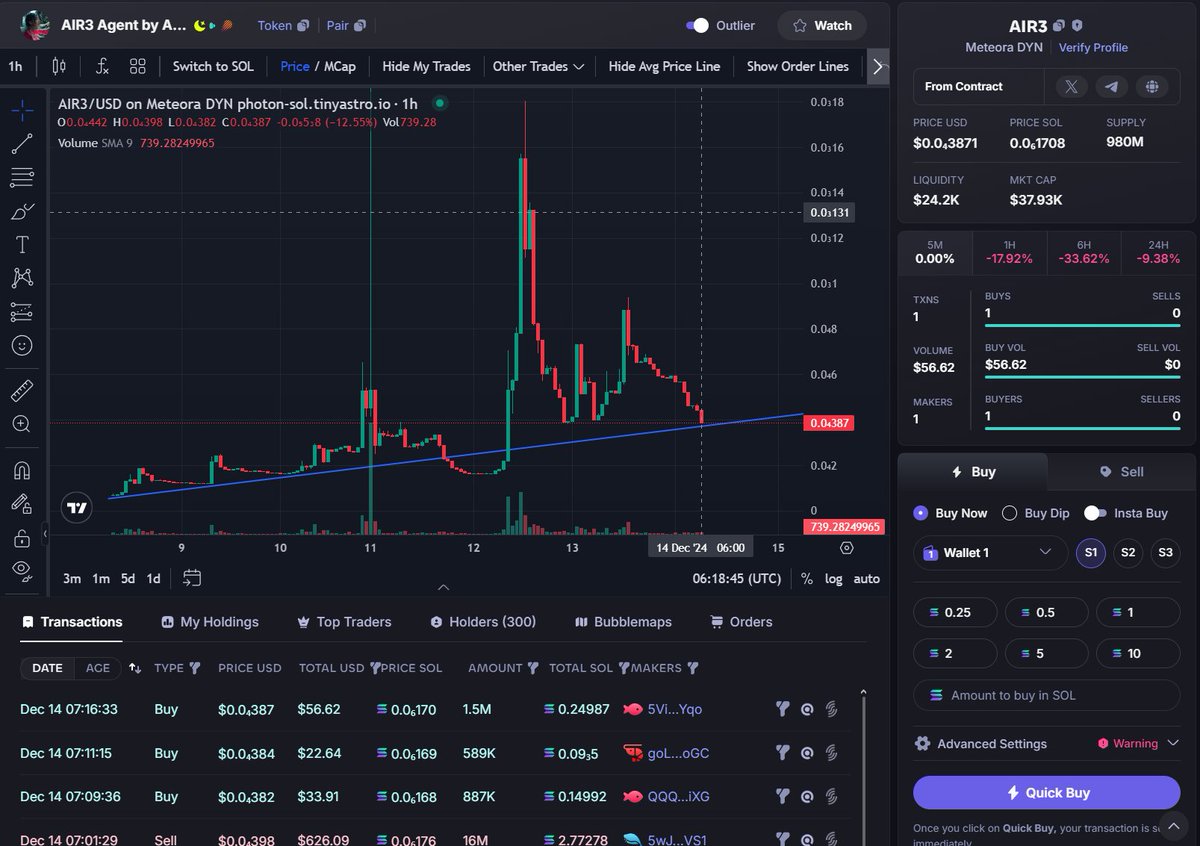Expand the Advanced Settings section
This screenshot has height=846, width=1200.
(1047, 743)
